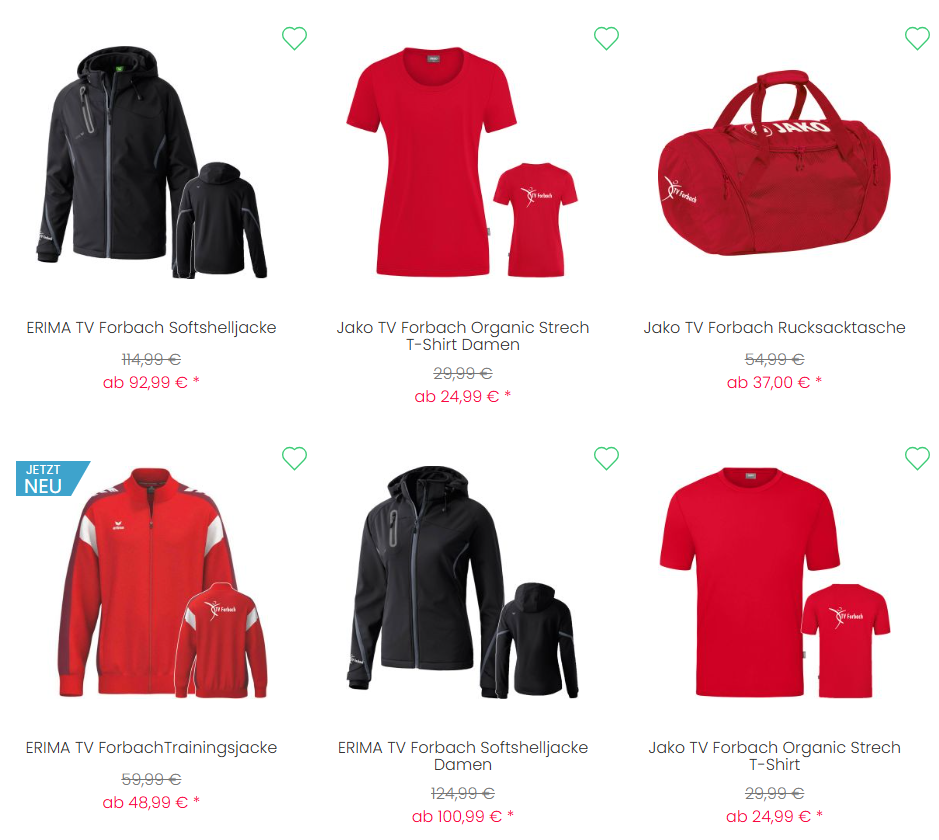Click heart icon for Jako Rucksacktasche
Screen dimensions: 939x840
pyautogui.click(x=917, y=38)
